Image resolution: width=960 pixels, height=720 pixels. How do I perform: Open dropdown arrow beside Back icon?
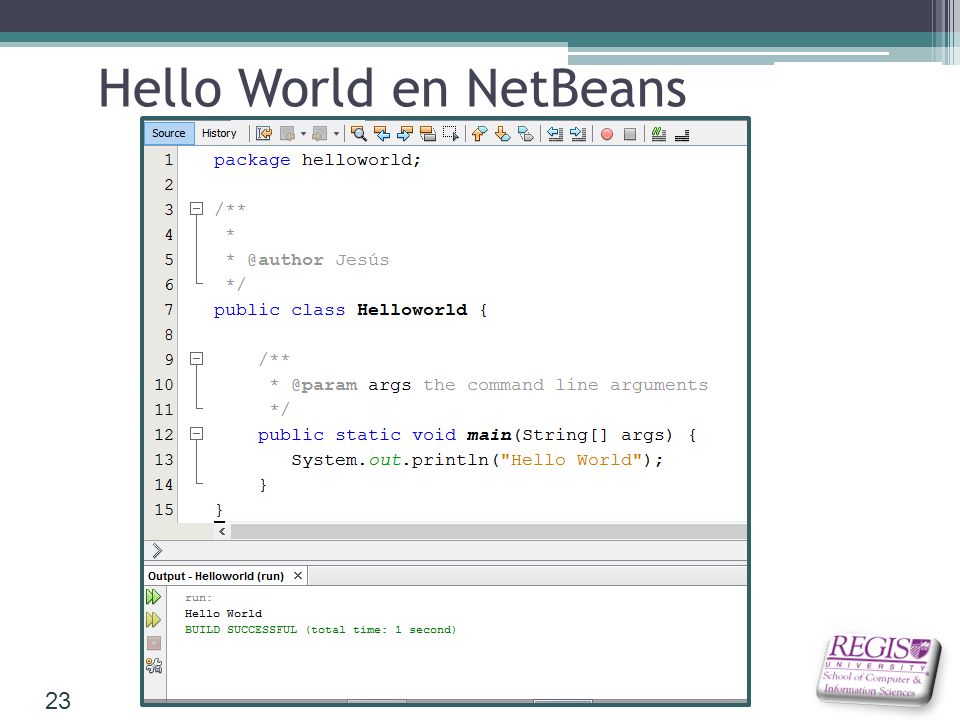(x=303, y=133)
